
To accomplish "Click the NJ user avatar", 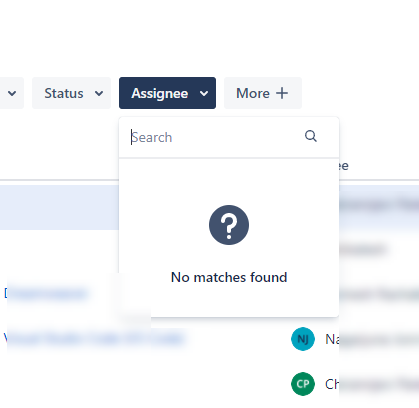I will (303, 339).
